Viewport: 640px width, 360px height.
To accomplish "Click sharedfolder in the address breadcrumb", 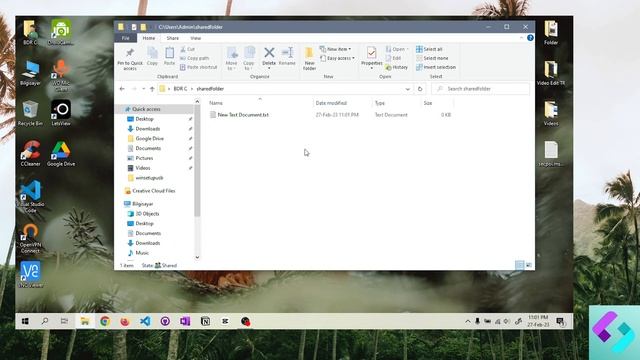I will point(210,89).
